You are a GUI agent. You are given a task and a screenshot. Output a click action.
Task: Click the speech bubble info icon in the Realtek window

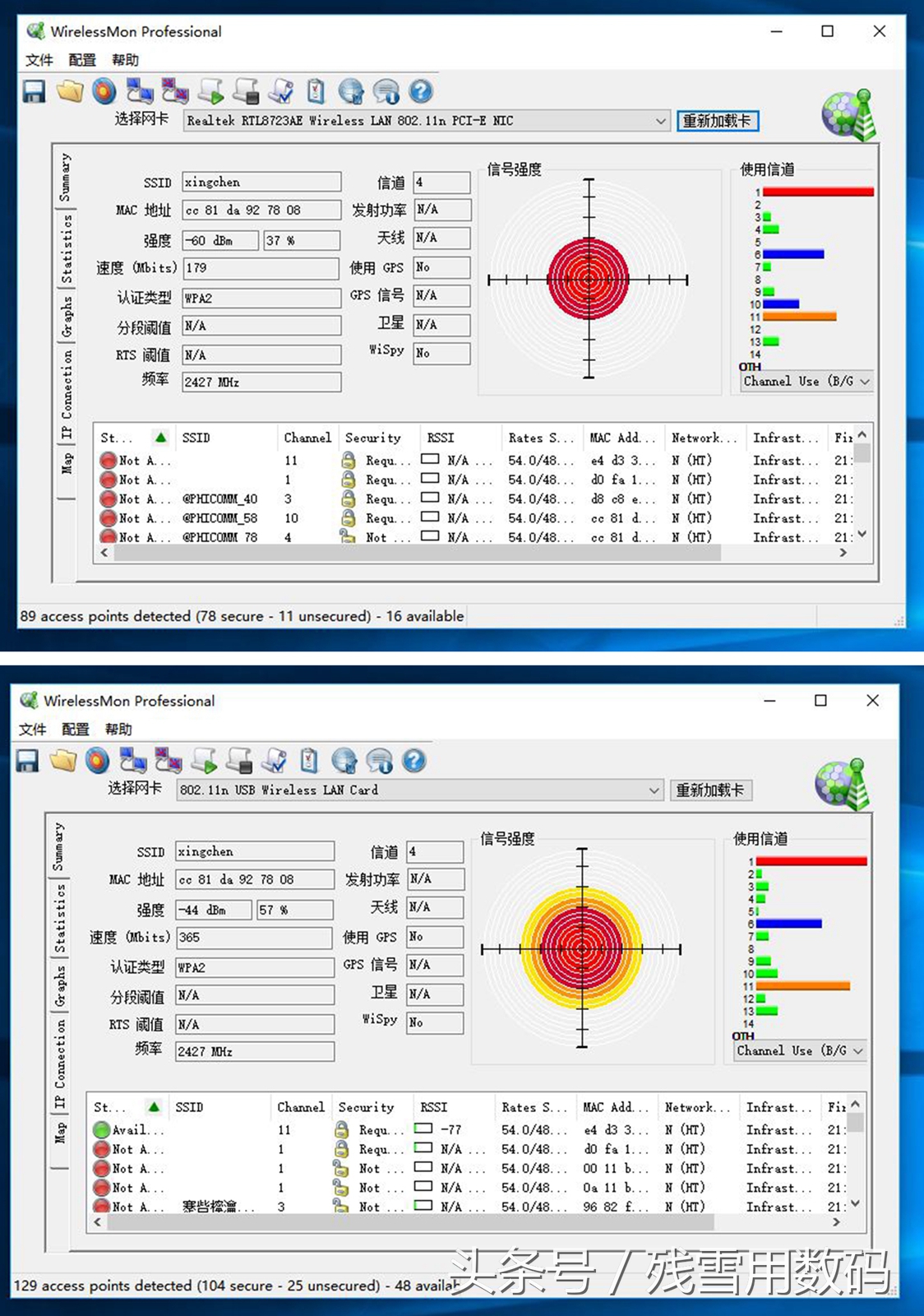(386, 91)
